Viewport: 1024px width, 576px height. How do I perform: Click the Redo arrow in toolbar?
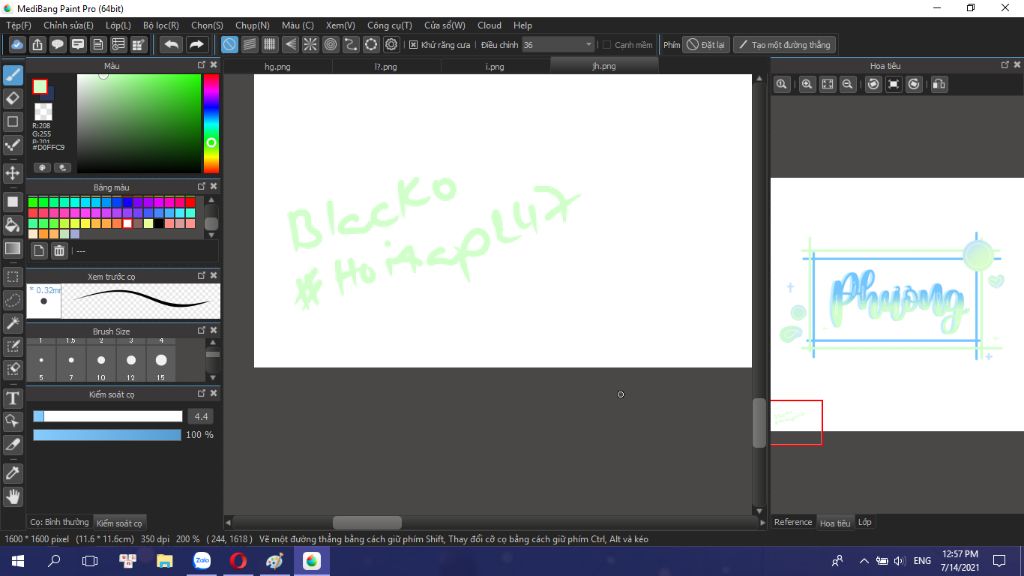196,44
